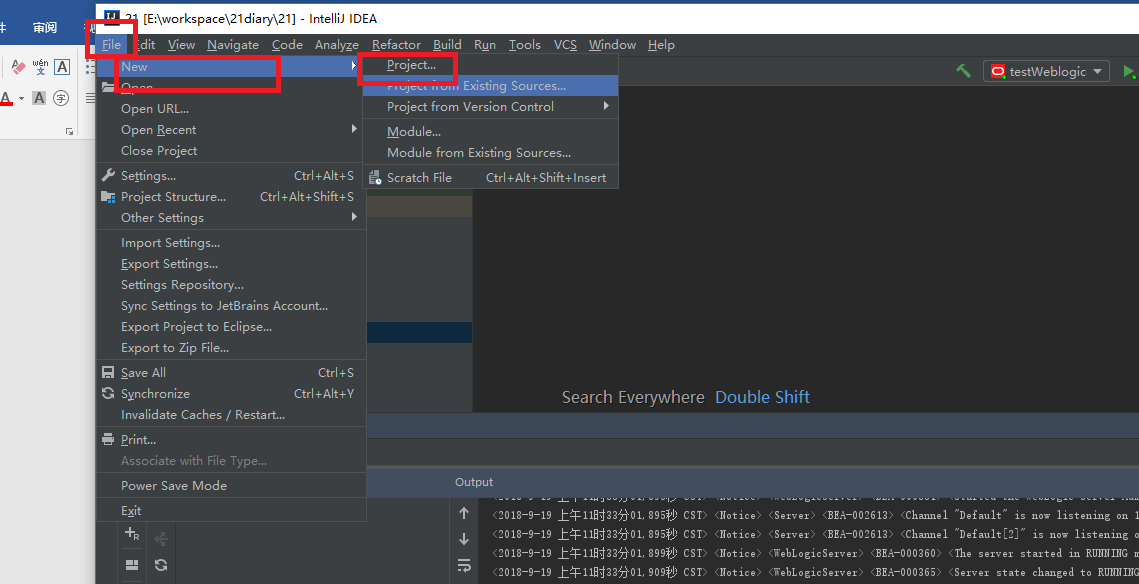Open the VCS menu
This screenshot has width=1139, height=584.
coord(565,44)
